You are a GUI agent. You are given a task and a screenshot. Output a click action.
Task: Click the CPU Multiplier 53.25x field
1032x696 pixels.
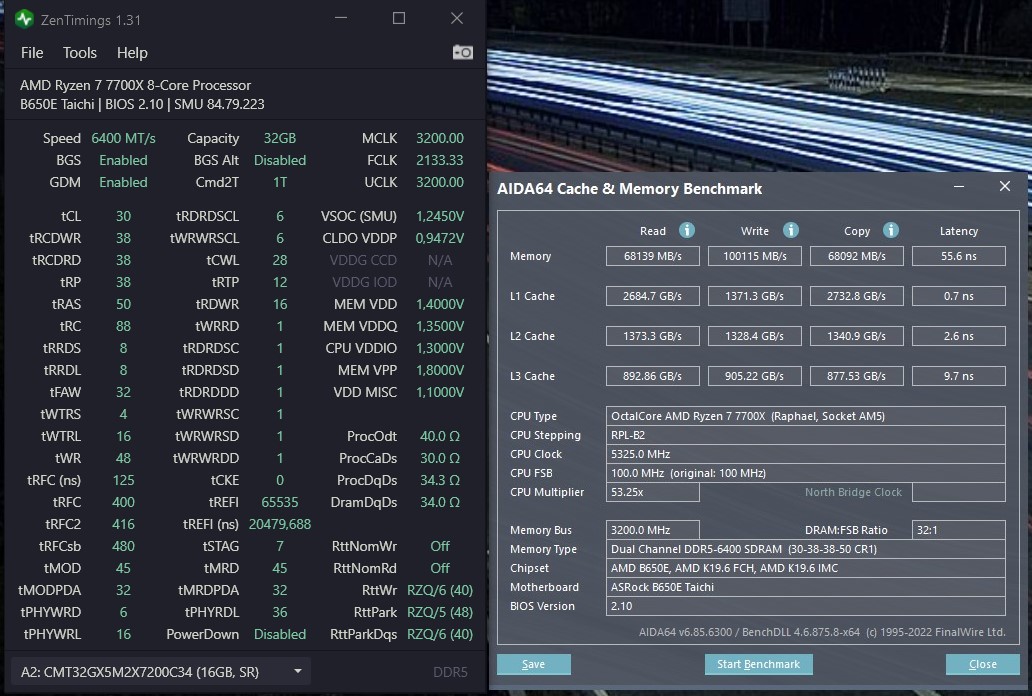pyautogui.click(x=652, y=492)
